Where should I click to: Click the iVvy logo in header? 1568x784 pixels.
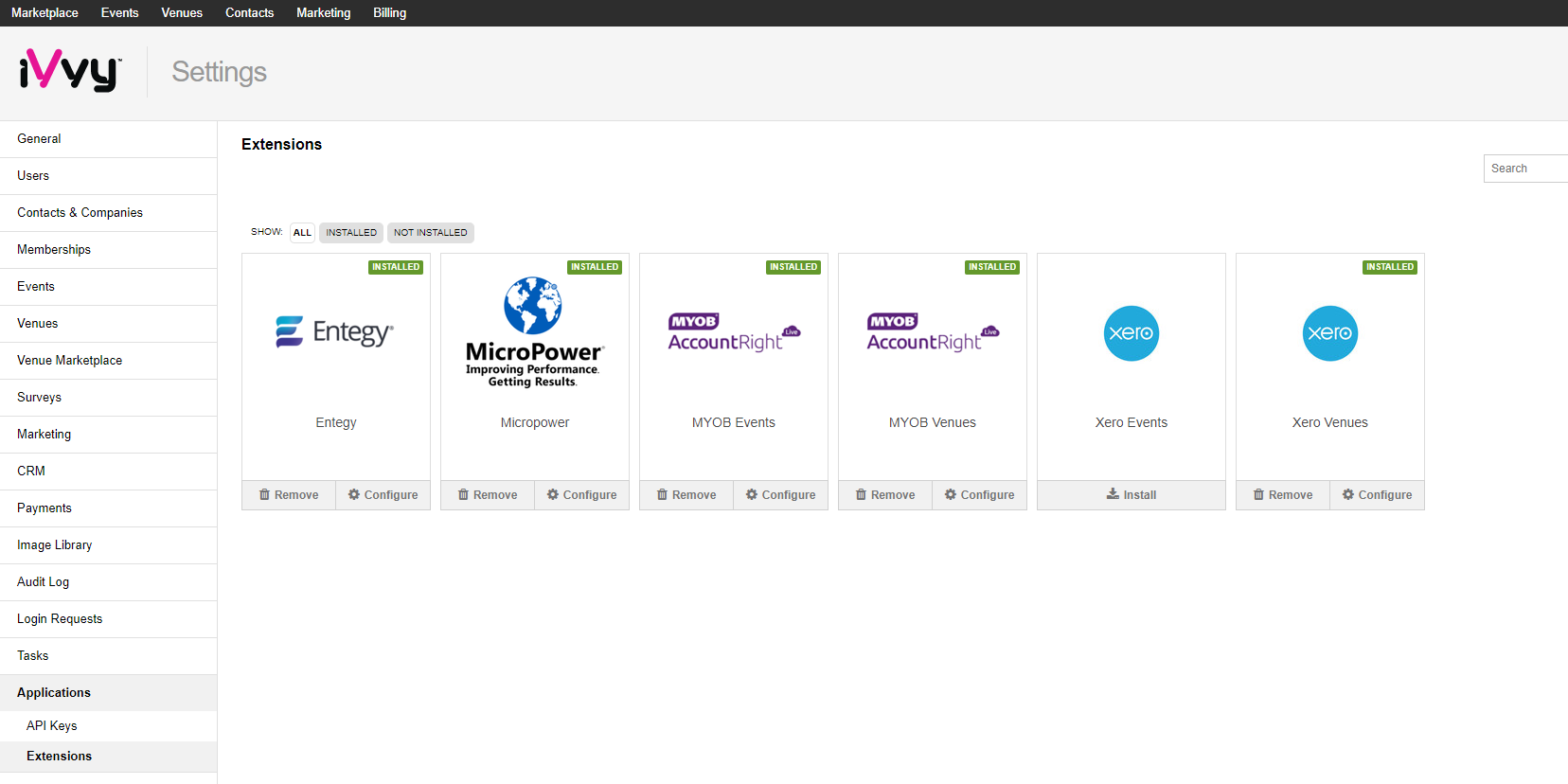click(x=70, y=70)
